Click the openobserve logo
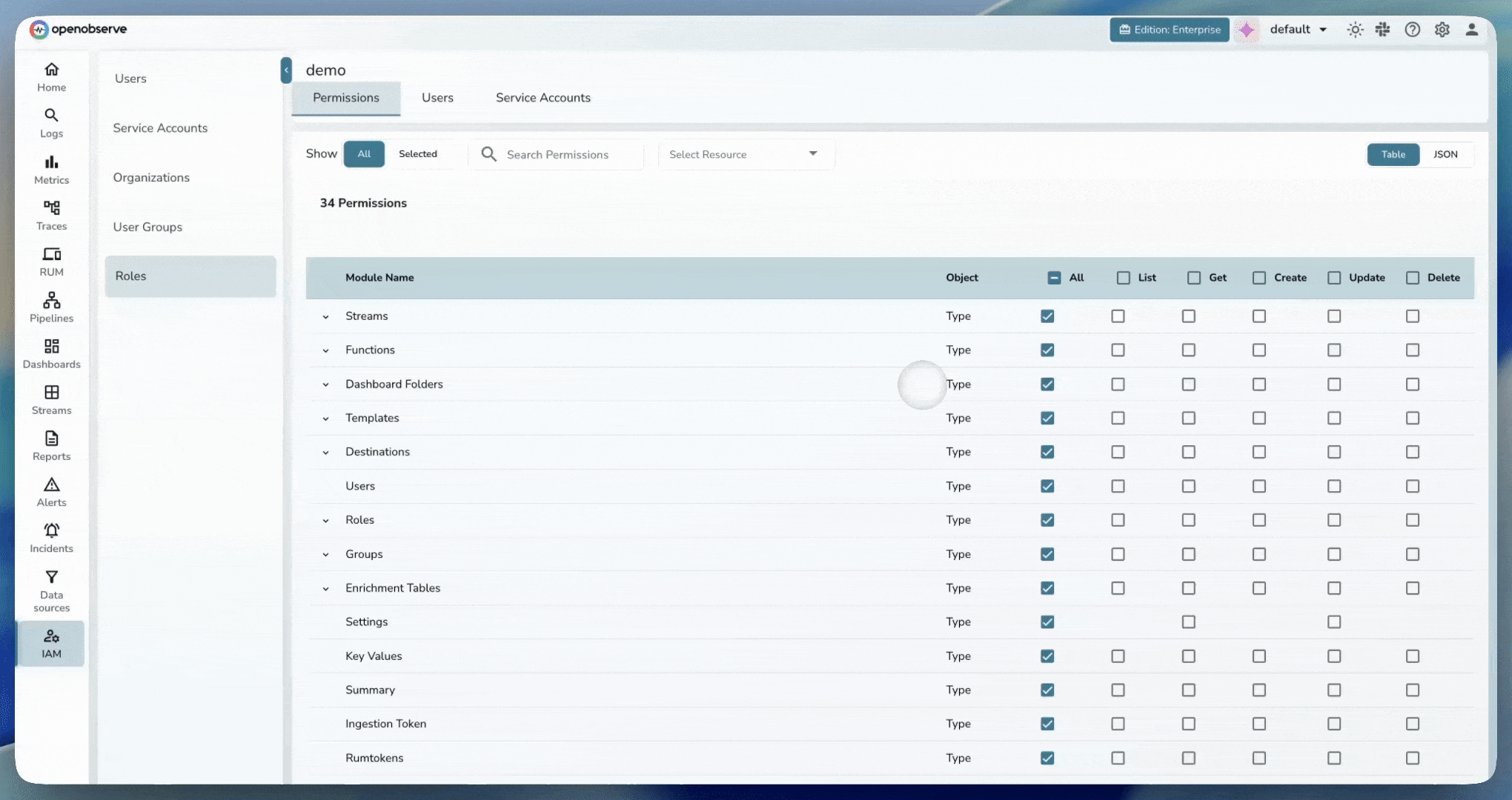1512x800 pixels. (x=78, y=29)
